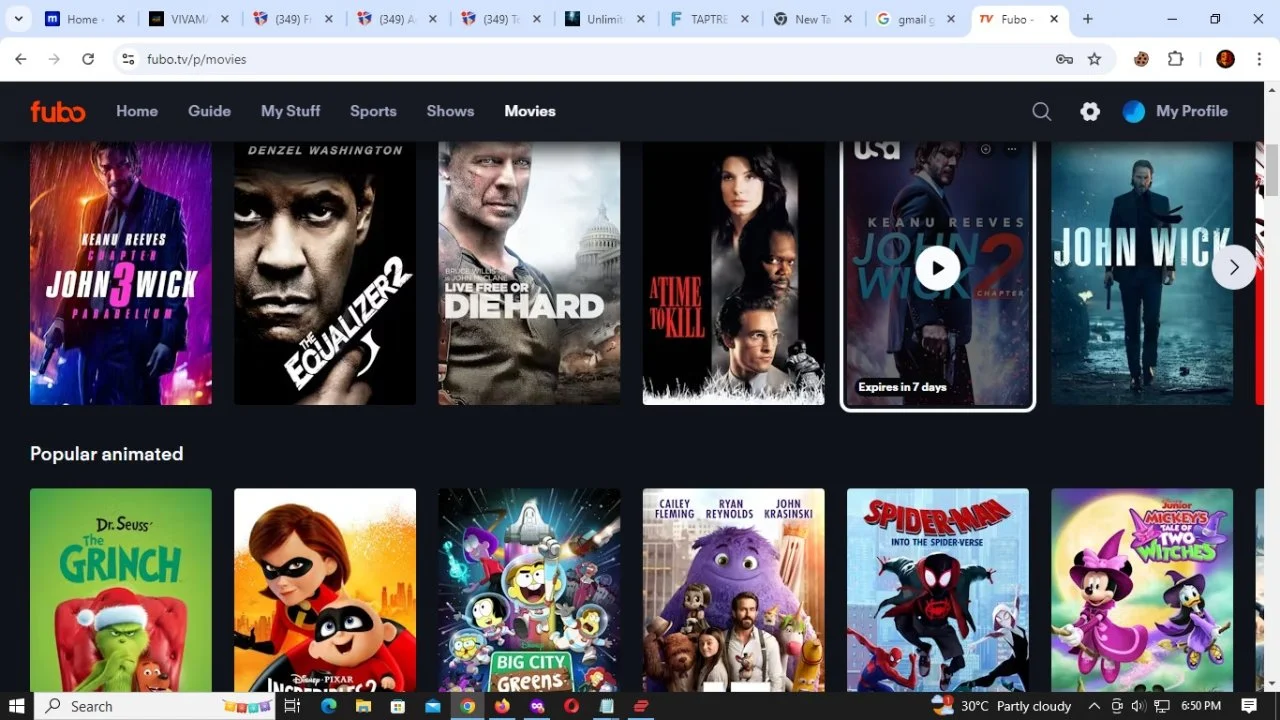Open the John Wick poster
The width and height of the screenshot is (1280, 720).
[1142, 273]
